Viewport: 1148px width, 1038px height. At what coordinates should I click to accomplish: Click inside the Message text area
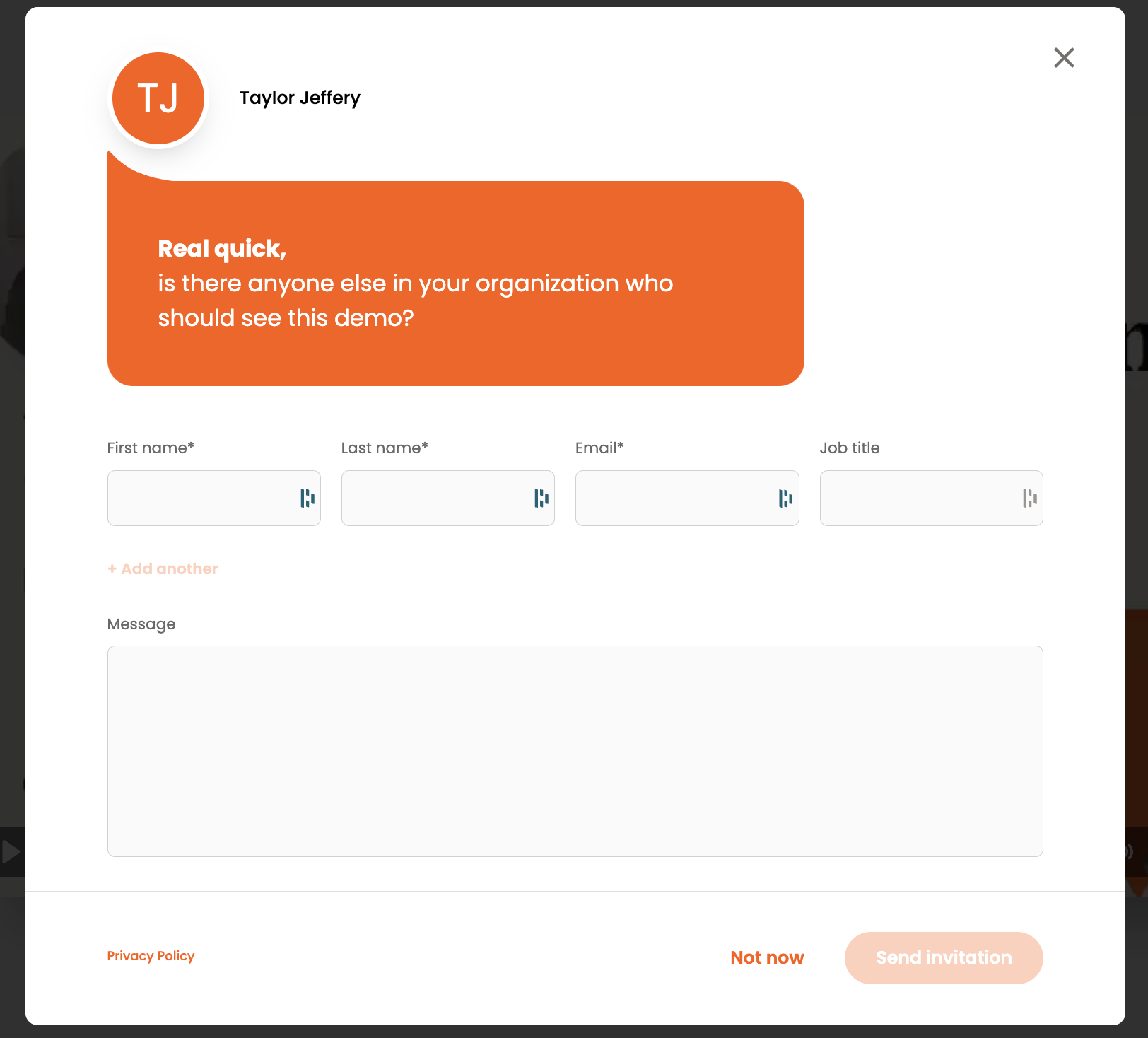(575, 751)
